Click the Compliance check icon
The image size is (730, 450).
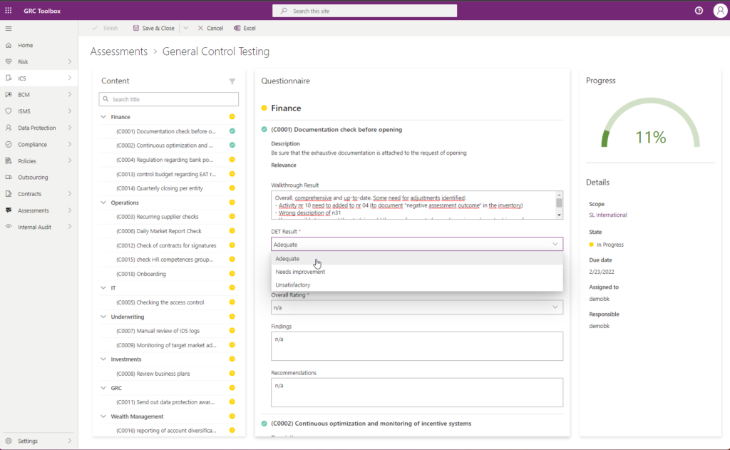(x=8, y=144)
